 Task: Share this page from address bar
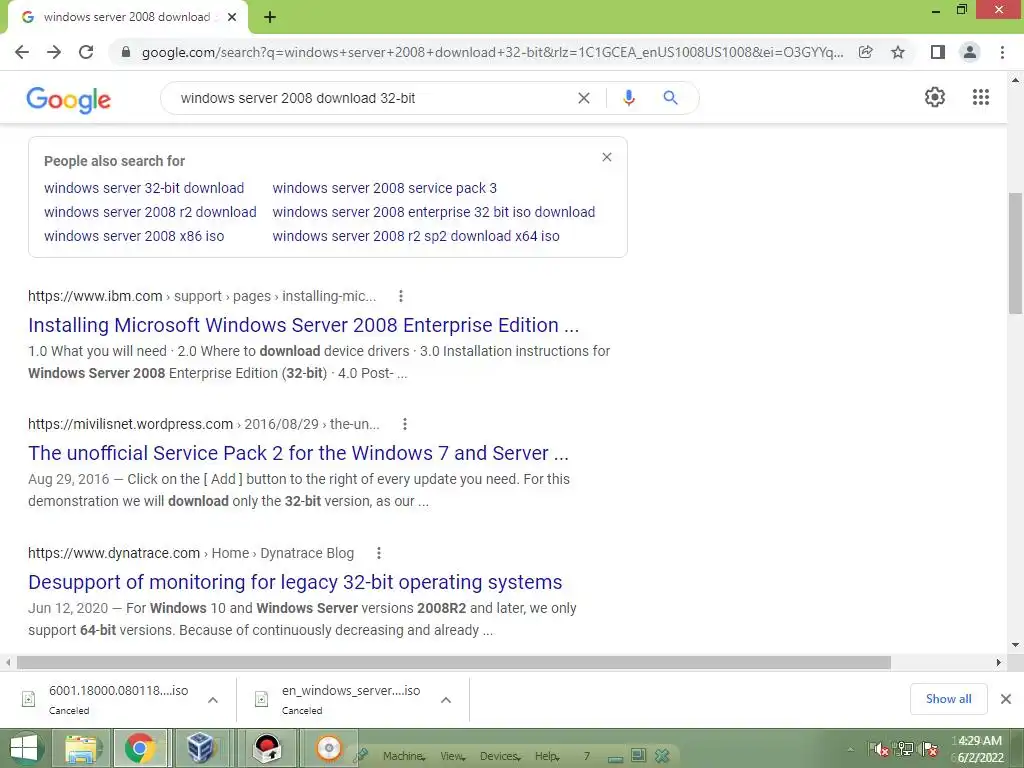pyautogui.click(x=866, y=52)
